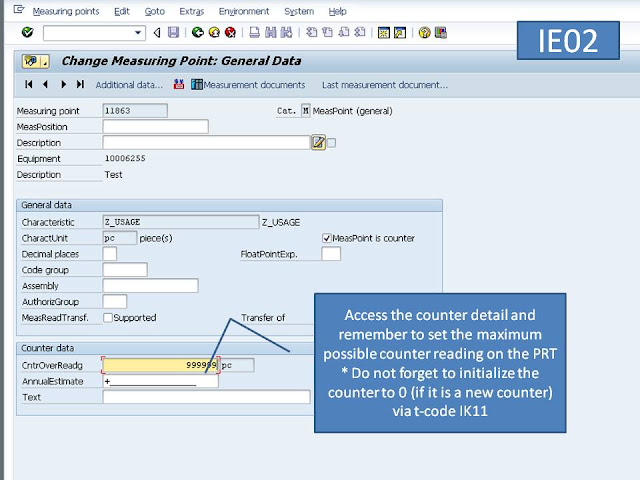Open the Goto menu
The width and height of the screenshot is (640, 480).
(155, 11)
